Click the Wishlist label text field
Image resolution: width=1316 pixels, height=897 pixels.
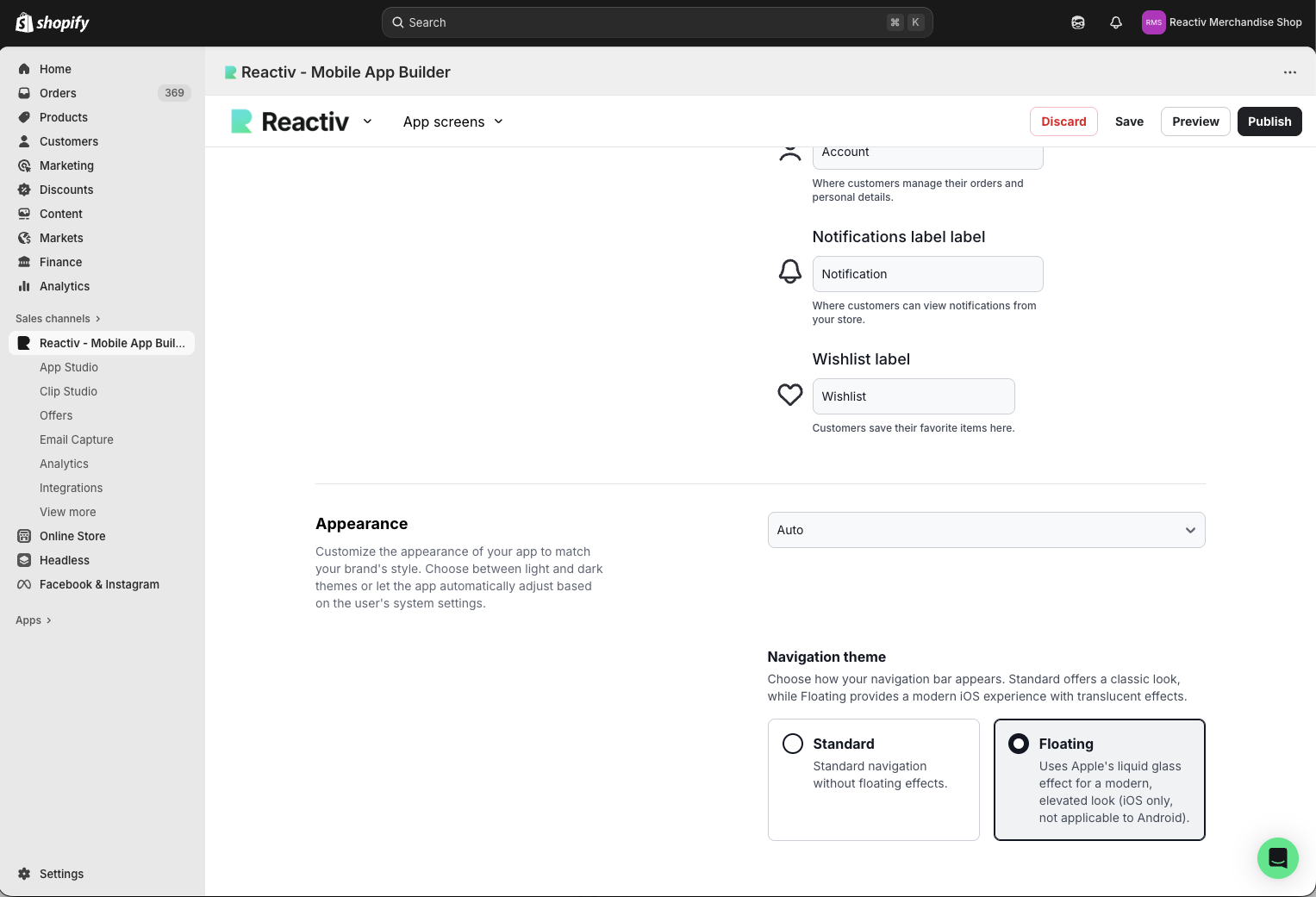click(913, 396)
